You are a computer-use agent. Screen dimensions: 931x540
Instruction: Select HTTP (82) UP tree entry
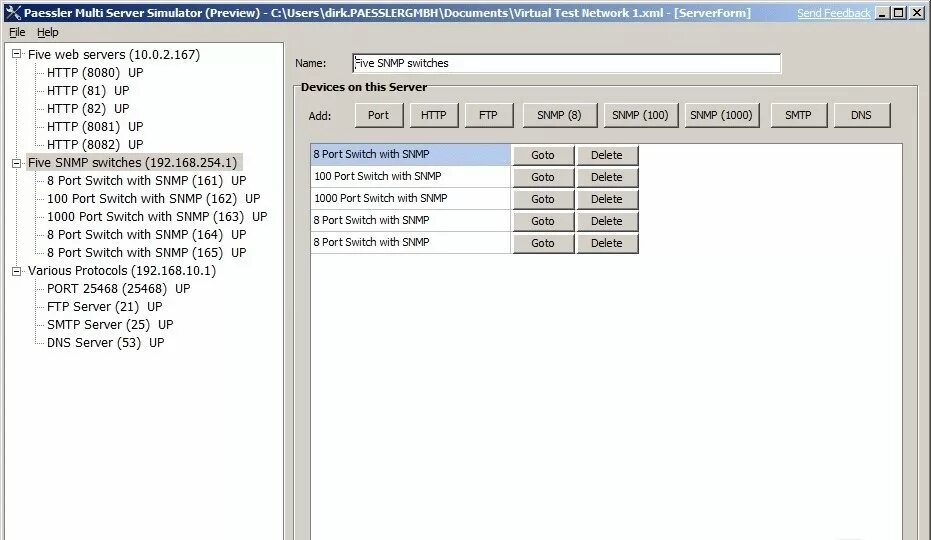point(88,109)
